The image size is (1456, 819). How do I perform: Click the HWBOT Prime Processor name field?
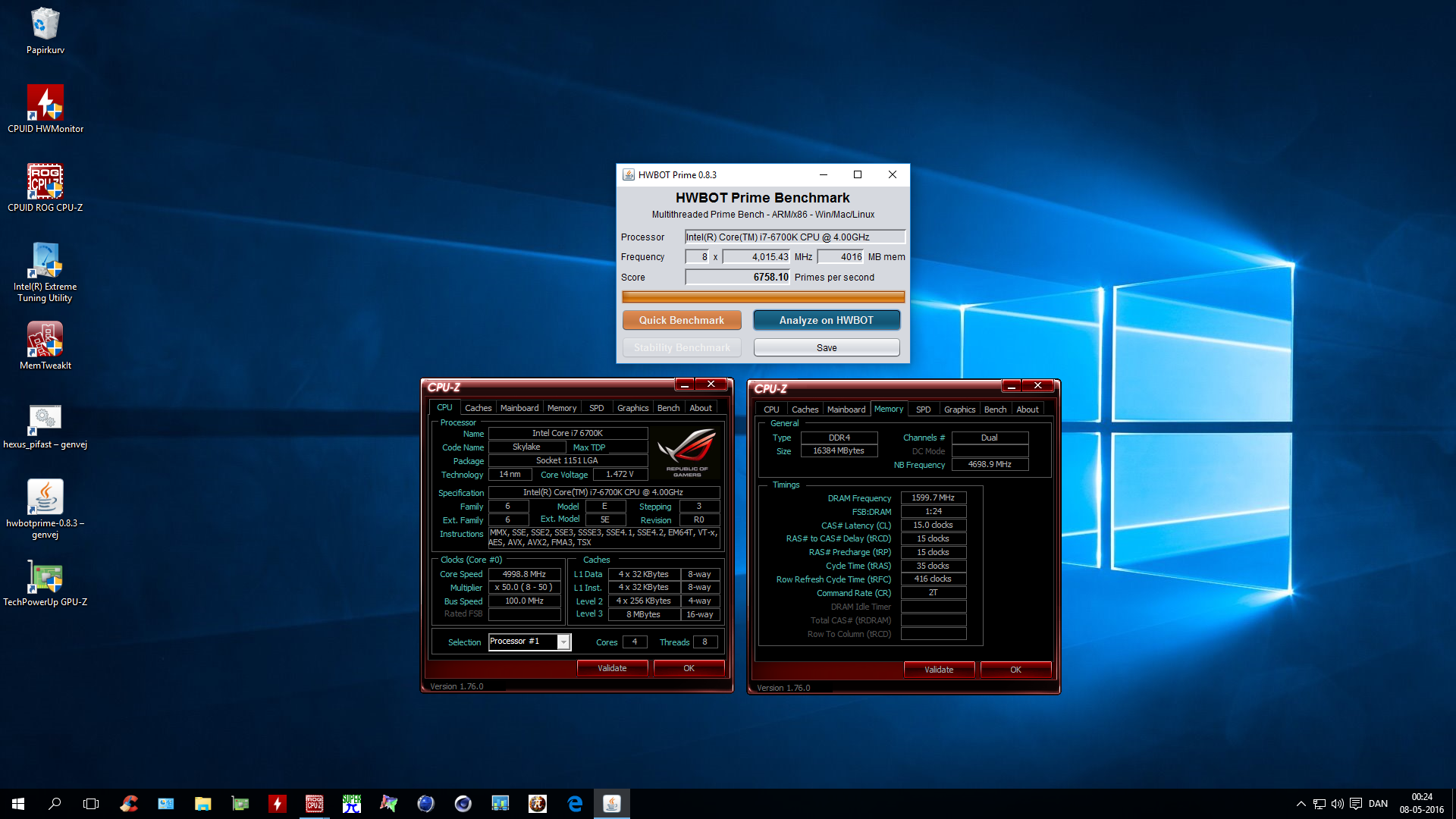(x=795, y=237)
